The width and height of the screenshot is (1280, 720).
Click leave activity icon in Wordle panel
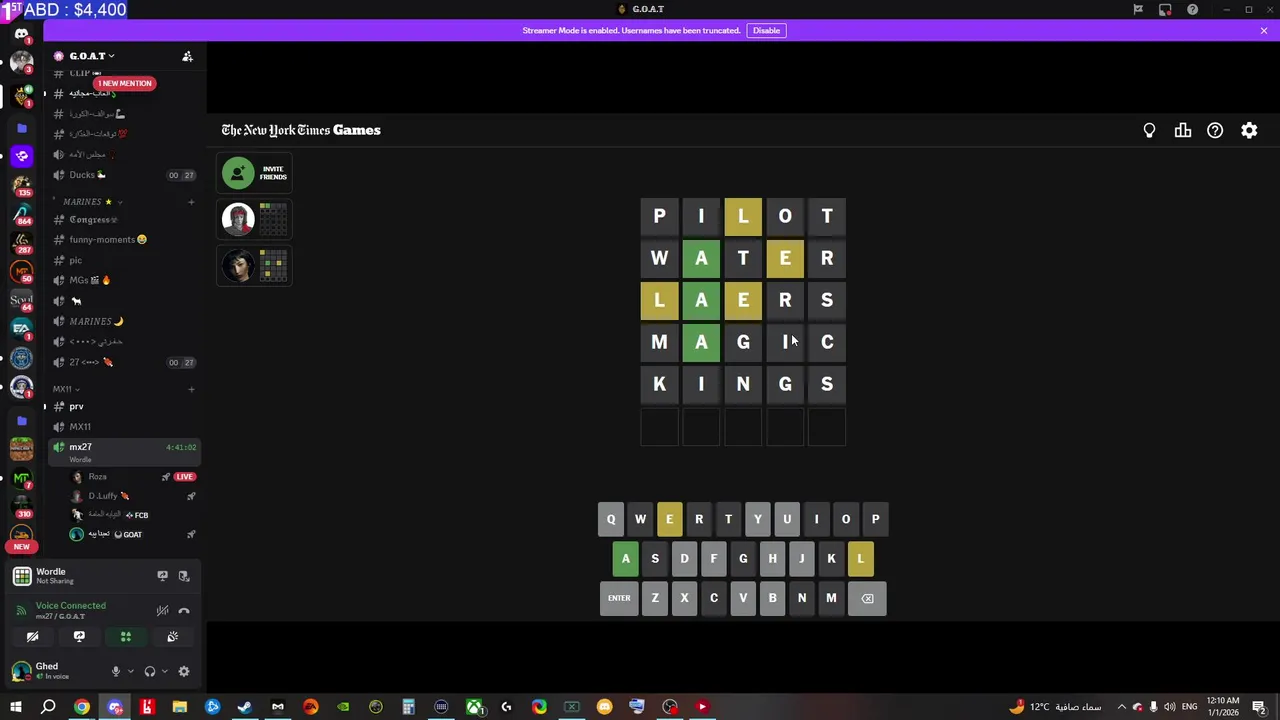[184, 576]
